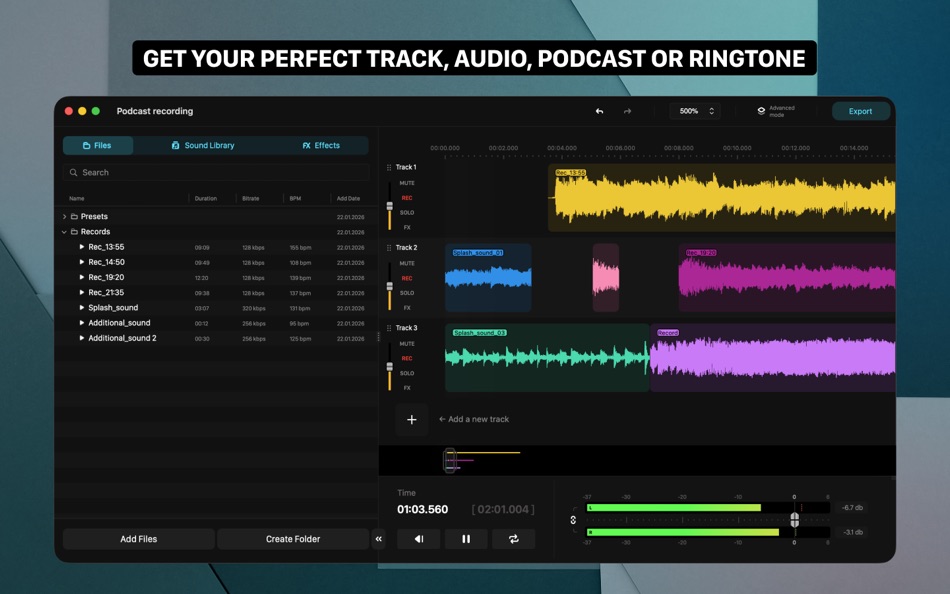Select the Splash_sound_01 clip on Track 2
This screenshot has height=594, width=950.
coord(488,278)
